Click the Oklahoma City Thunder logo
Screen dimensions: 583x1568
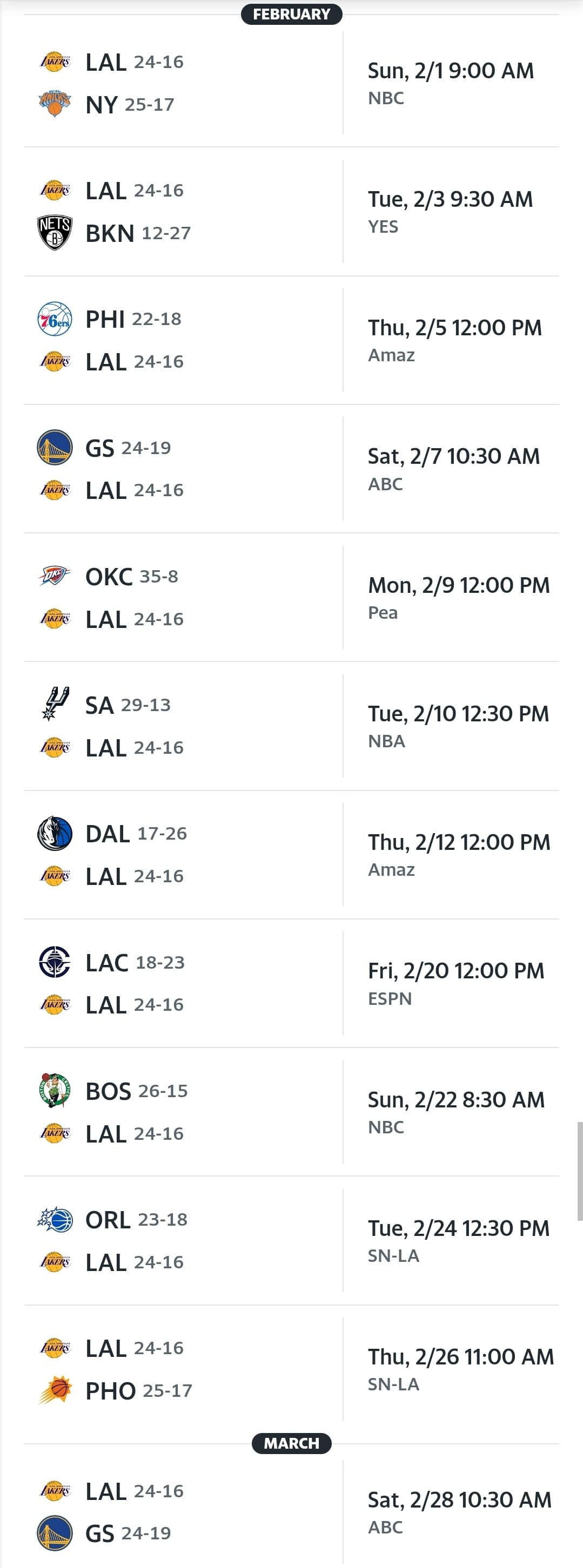tap(55, 576)
